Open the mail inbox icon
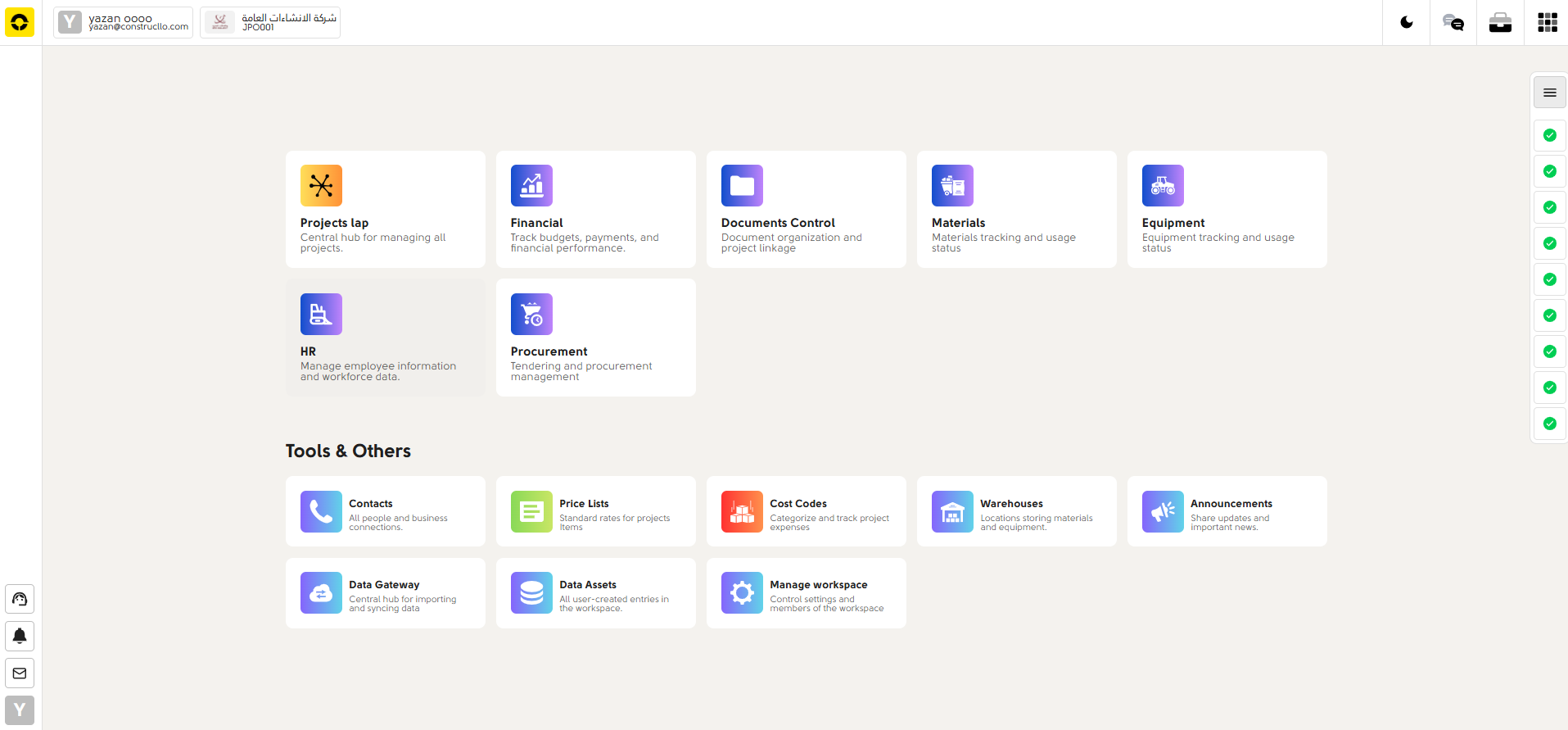The height and width of the screenshot is (730, 1568). tap(20, 673)
